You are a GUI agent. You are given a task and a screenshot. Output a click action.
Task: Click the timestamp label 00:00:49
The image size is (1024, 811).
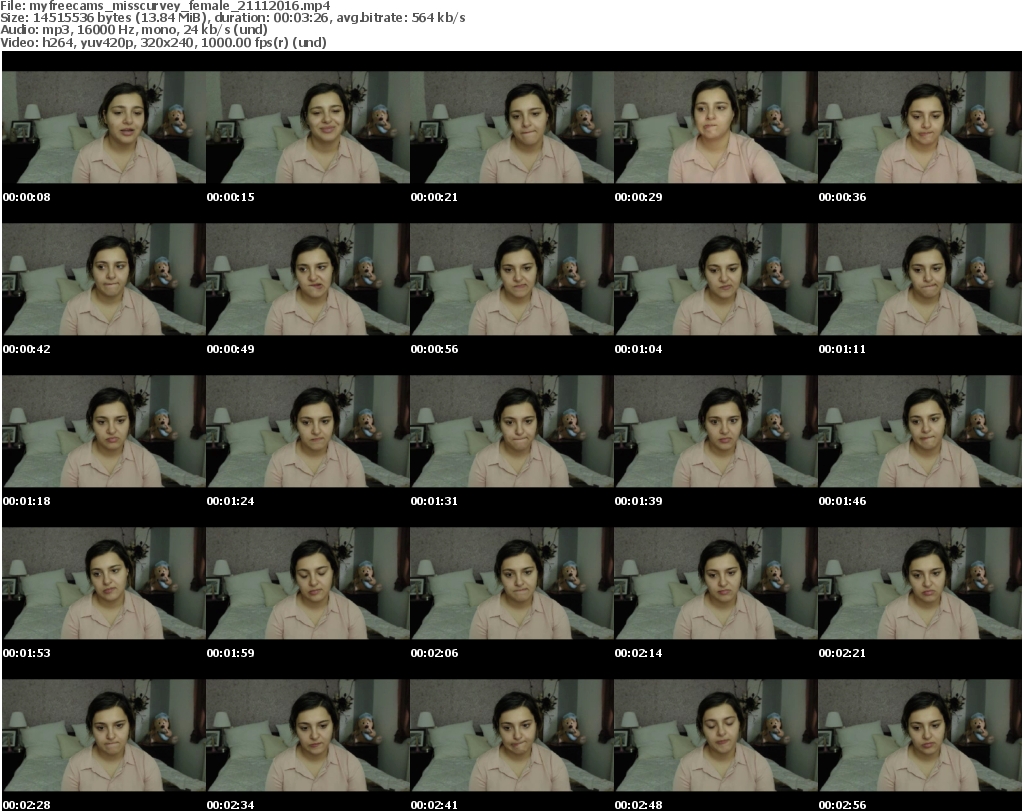coord(231,349)
